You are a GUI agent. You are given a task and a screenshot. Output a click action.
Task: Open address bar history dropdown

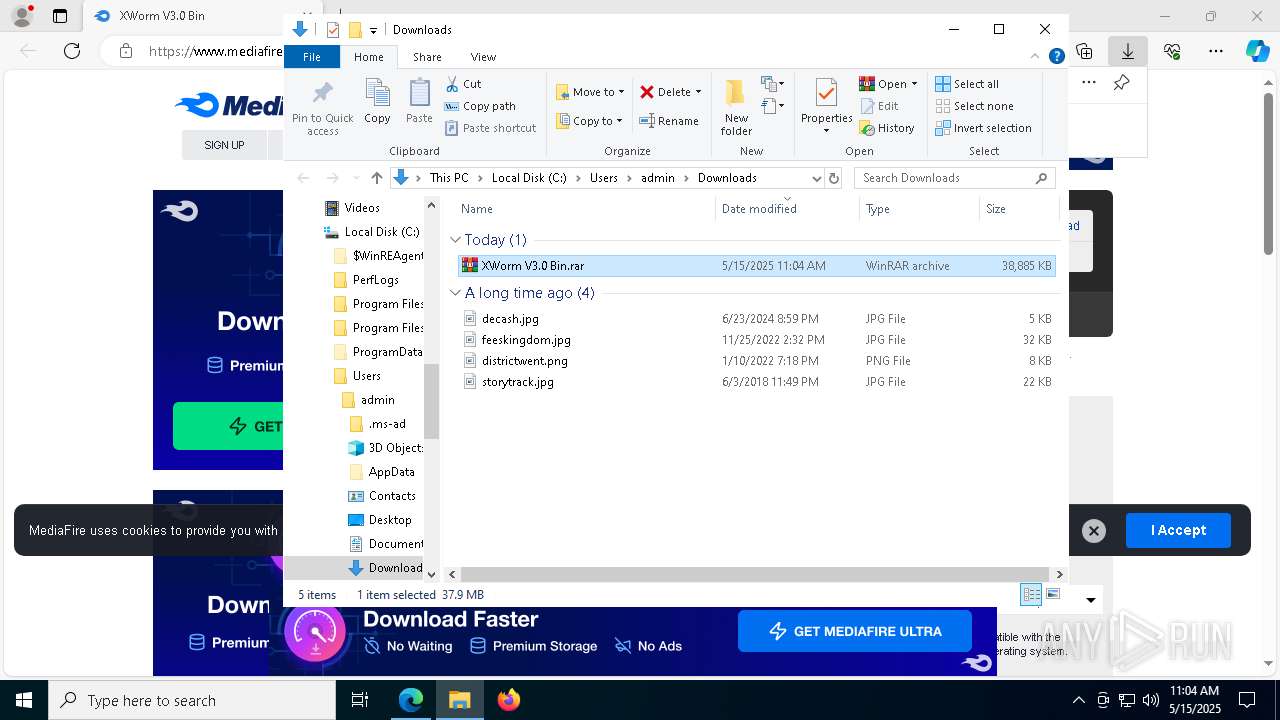[816, 178]
